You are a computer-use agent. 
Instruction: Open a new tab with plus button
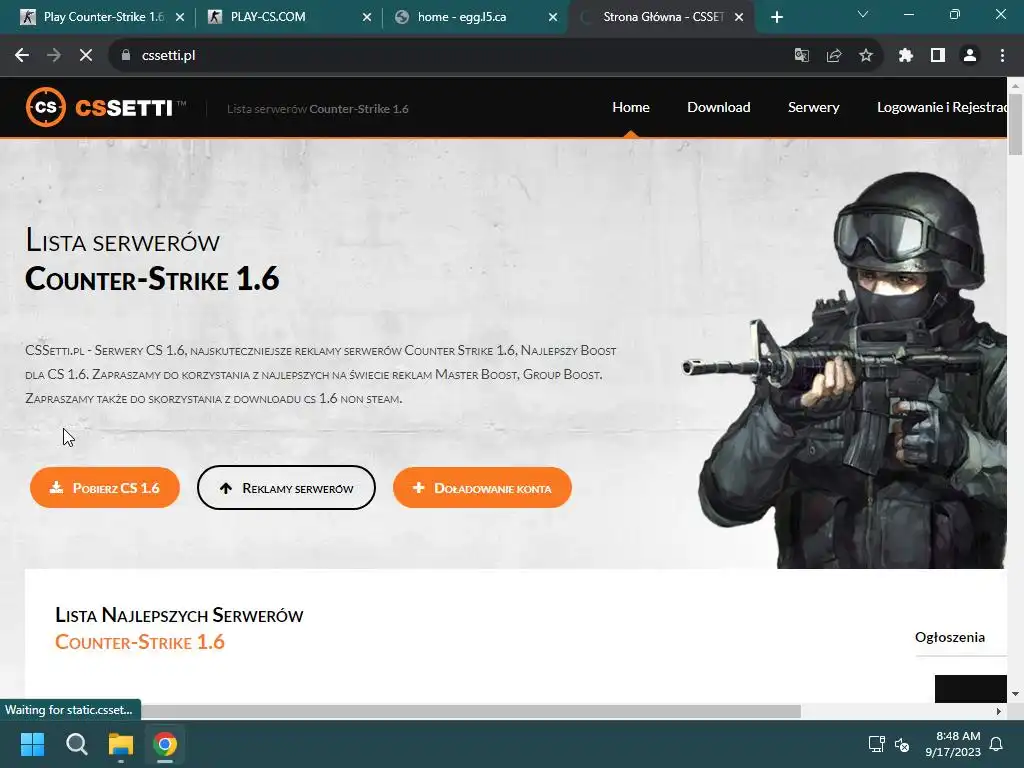pos(776,17)
